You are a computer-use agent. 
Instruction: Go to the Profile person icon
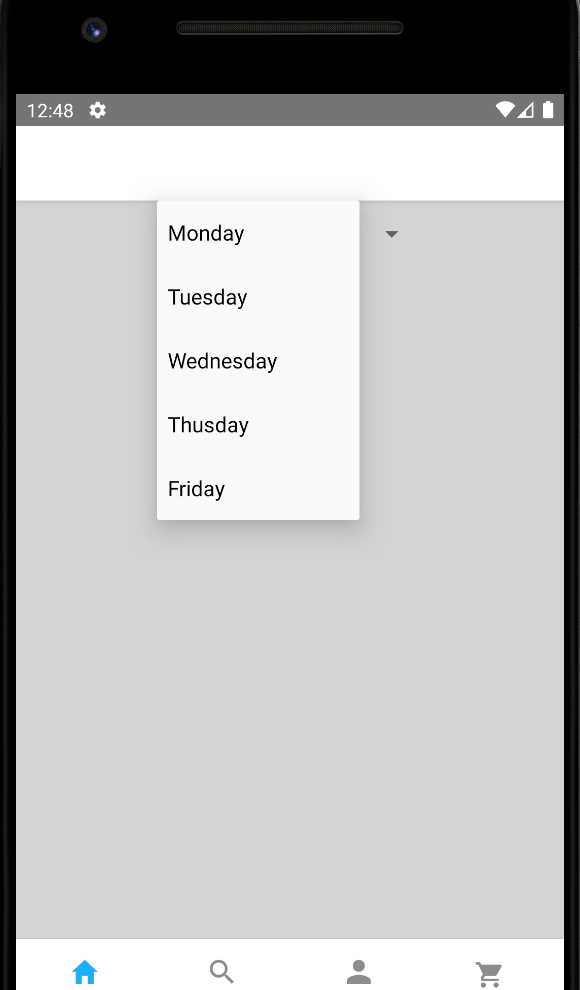click(x=358, y=972)
